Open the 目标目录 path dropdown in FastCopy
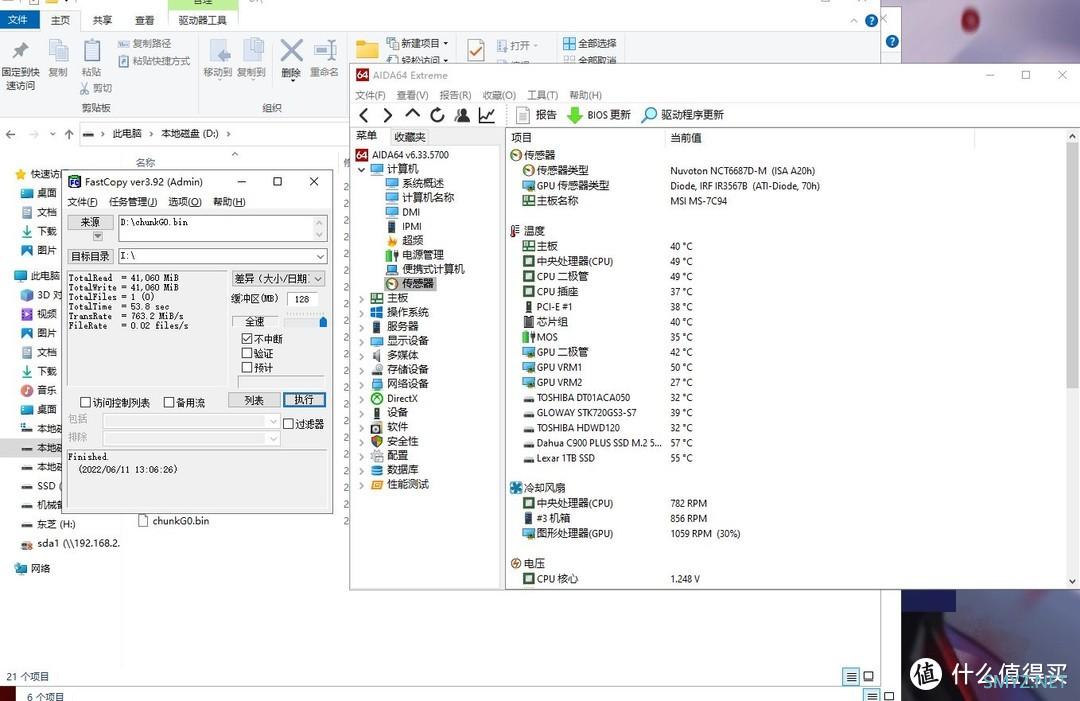 tap(320, 256)
